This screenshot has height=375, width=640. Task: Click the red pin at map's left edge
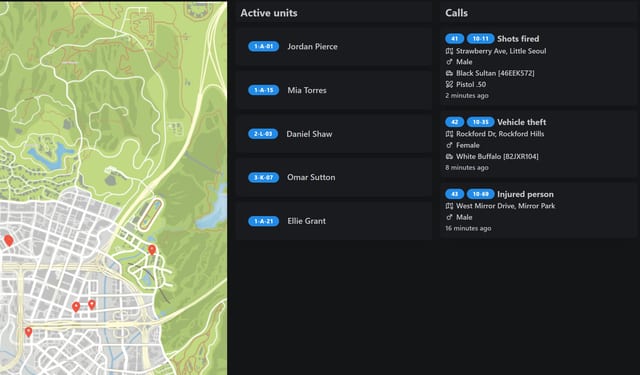pyautogui.click(x=9, y=240)
